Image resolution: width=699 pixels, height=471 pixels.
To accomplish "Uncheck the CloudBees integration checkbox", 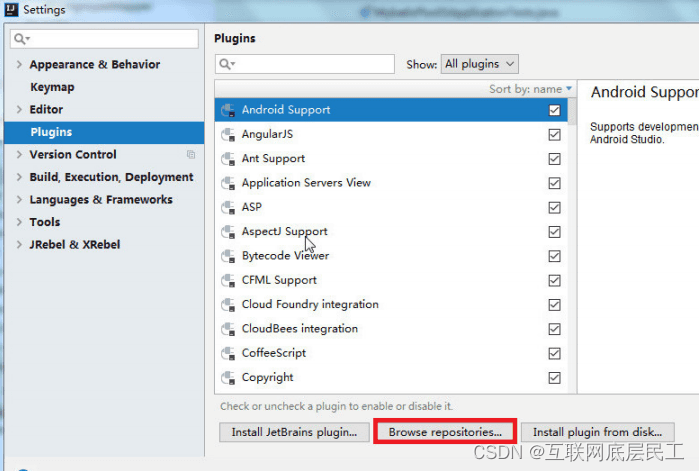I will point(555,329).
